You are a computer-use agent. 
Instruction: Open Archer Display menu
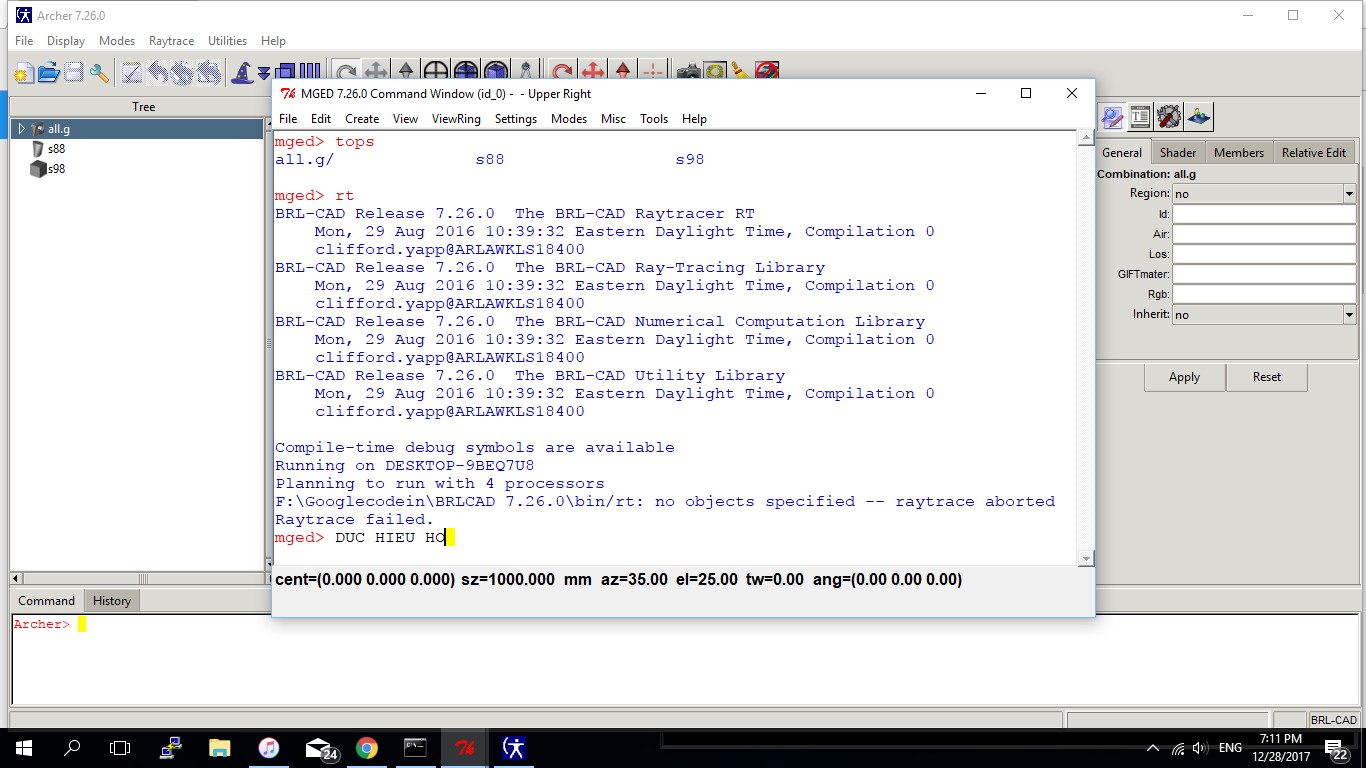coord(66,41)
